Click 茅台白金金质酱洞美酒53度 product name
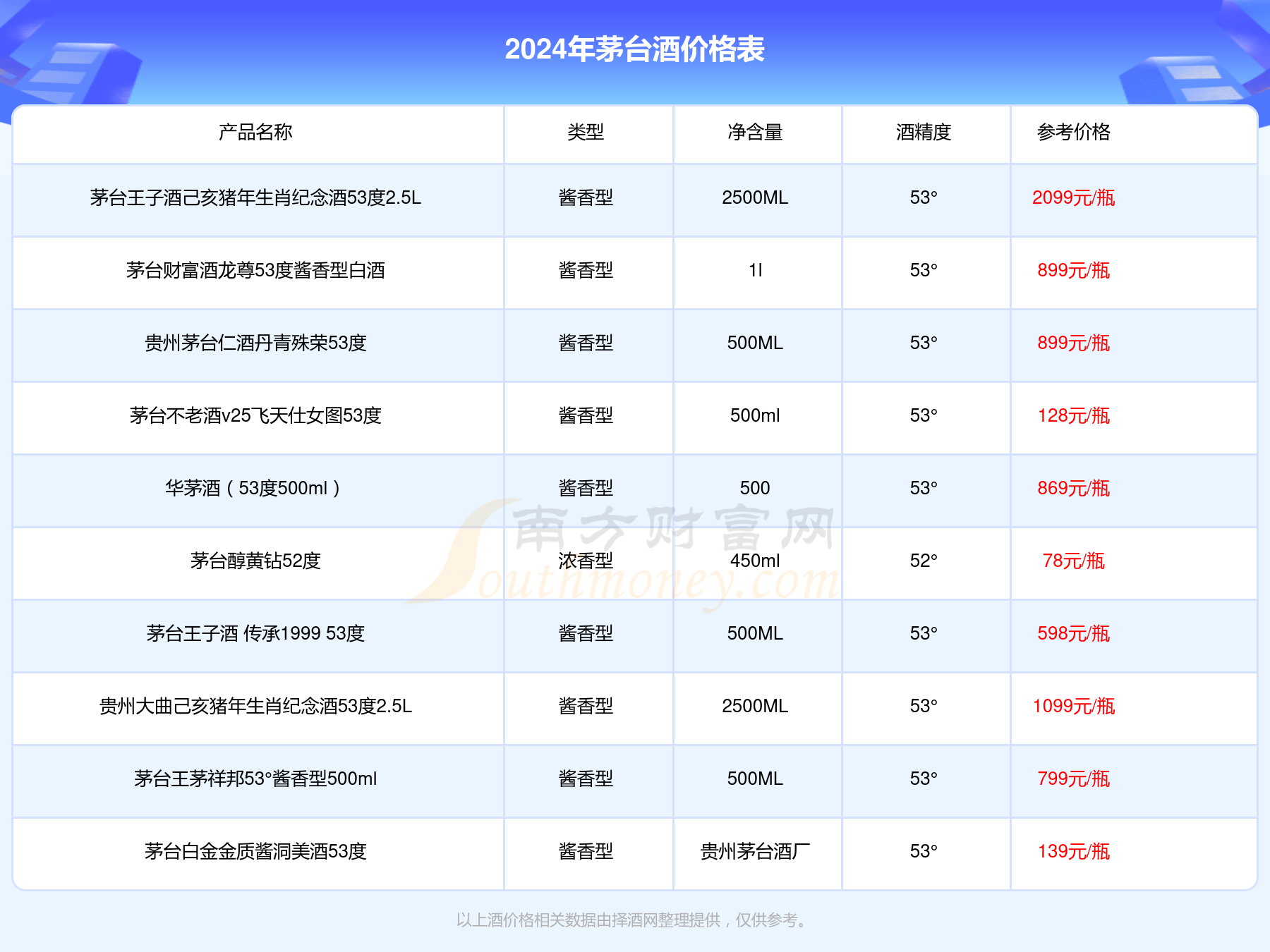Viewport: 1270px width, 952px height. point(255,852)
